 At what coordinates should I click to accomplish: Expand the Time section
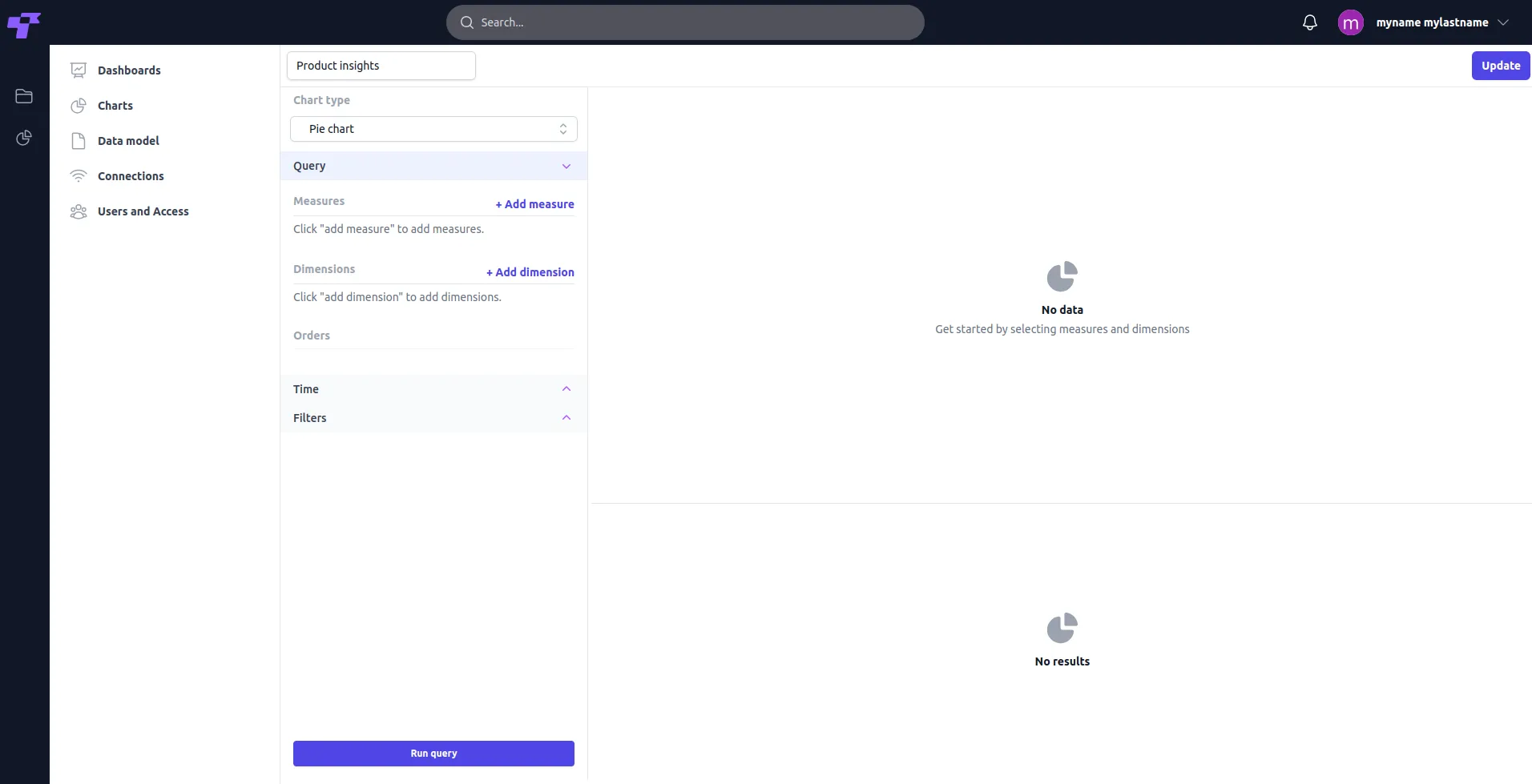tap(433, 389)
